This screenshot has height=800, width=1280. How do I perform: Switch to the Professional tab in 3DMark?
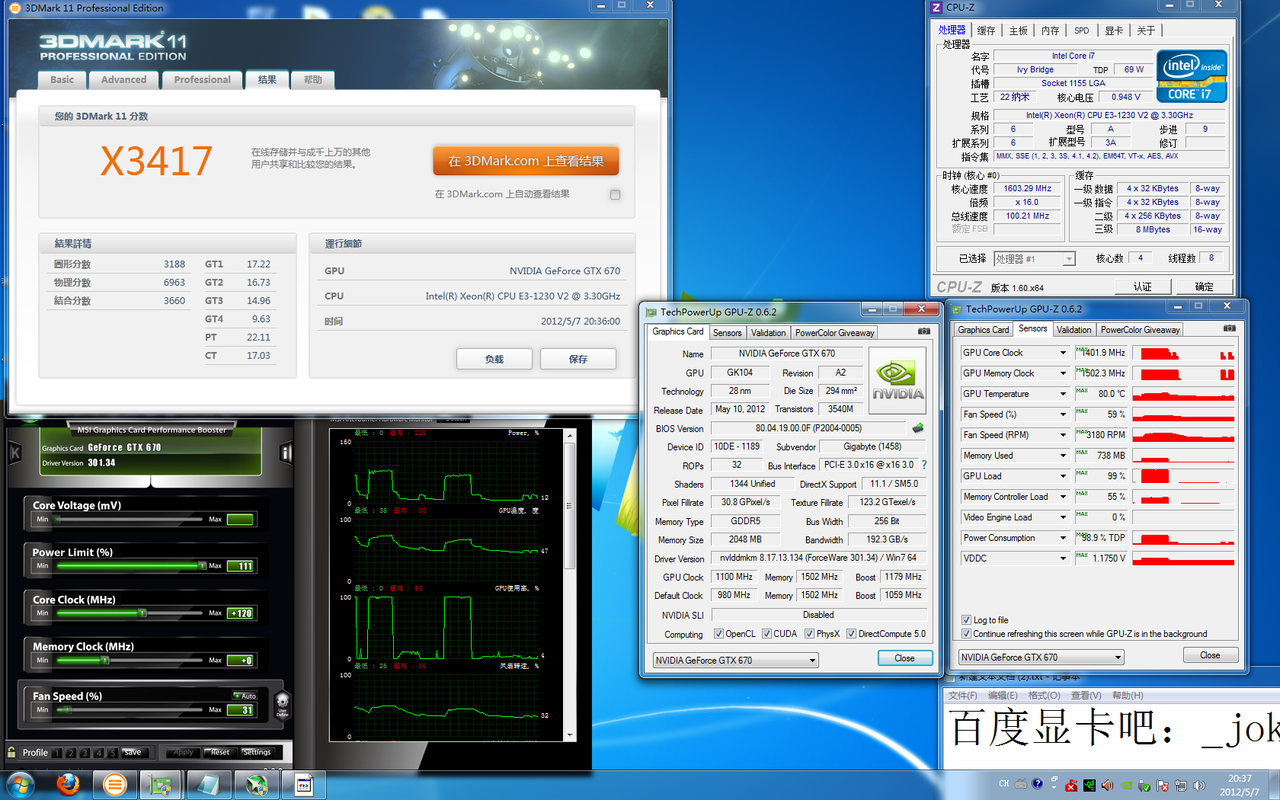point(202,80)
